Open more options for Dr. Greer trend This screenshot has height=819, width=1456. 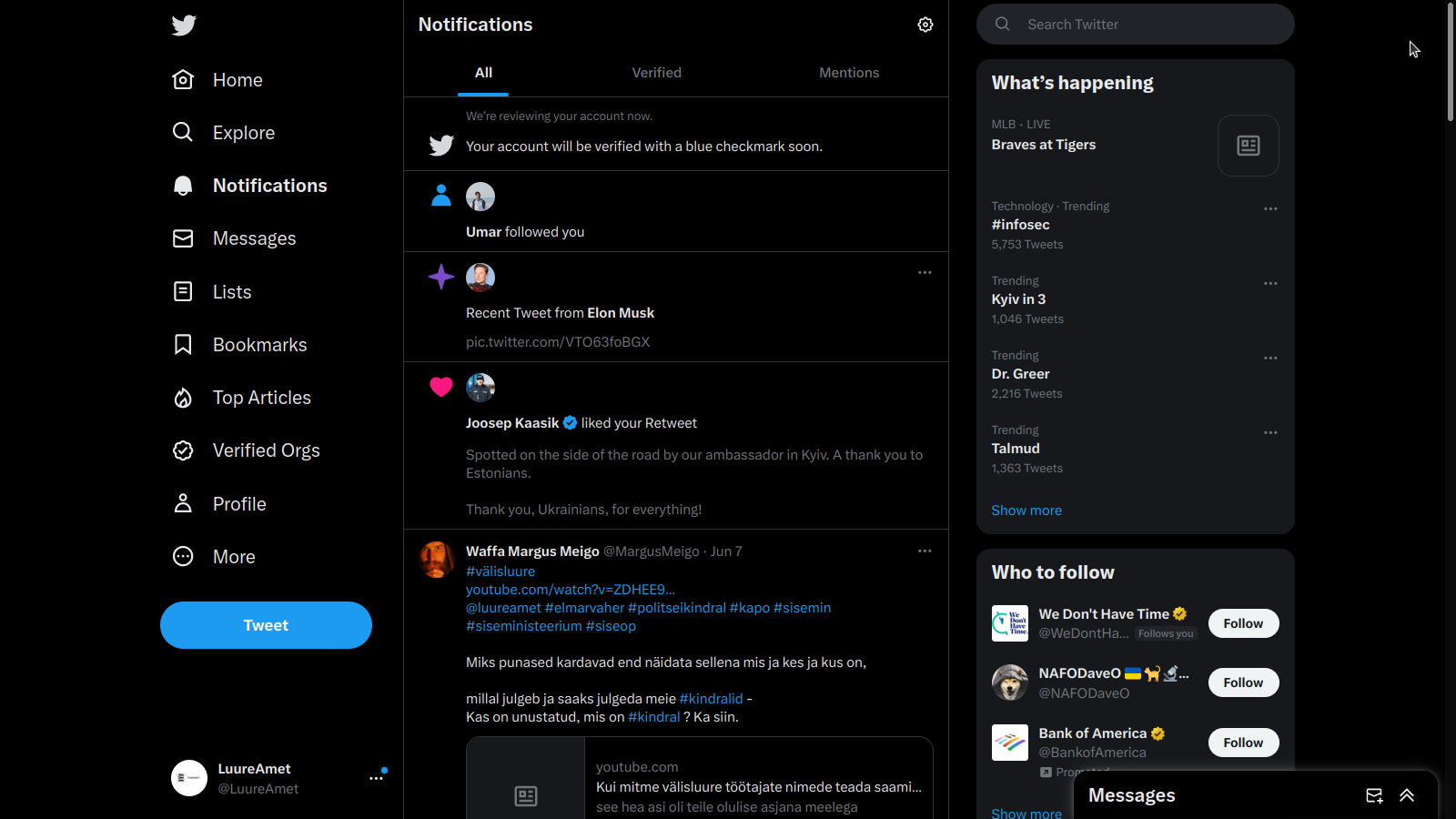(x=1270, y=358)
